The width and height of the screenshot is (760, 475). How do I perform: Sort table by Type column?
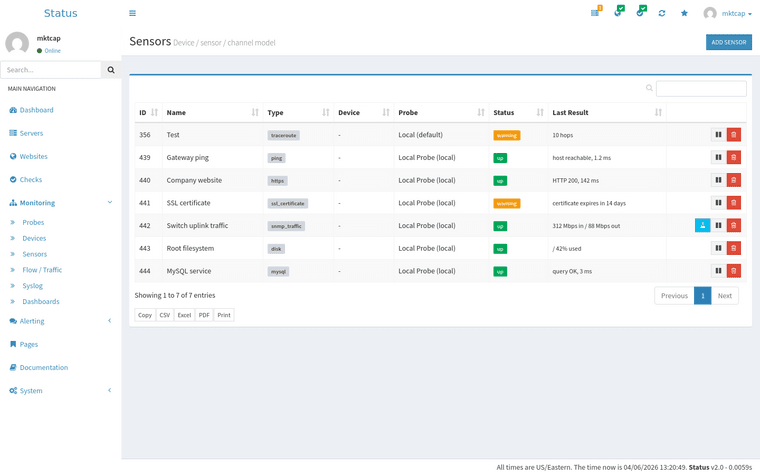[x=298, y=112]
